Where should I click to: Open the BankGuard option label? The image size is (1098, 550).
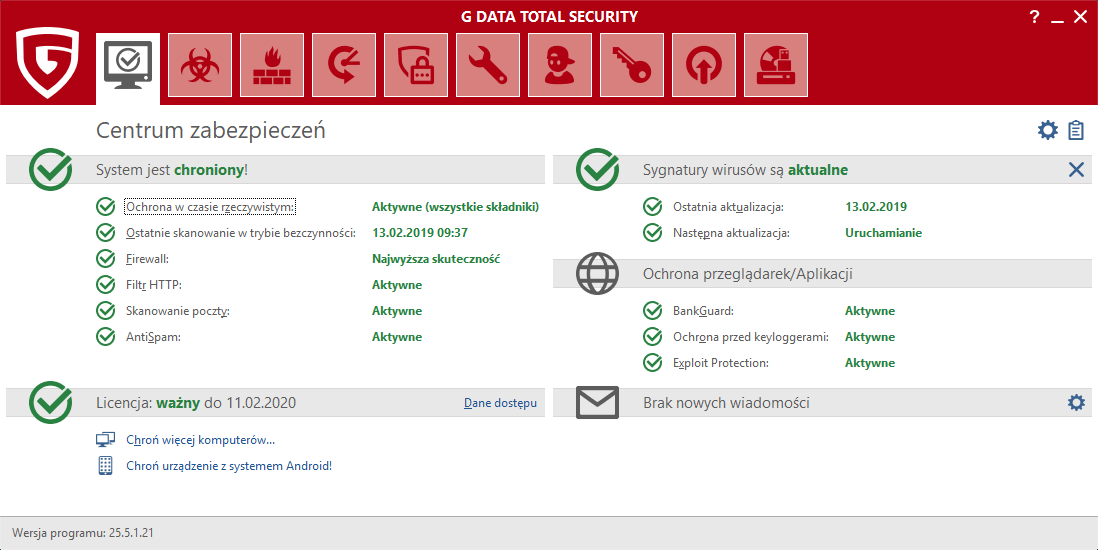(703, 310)
